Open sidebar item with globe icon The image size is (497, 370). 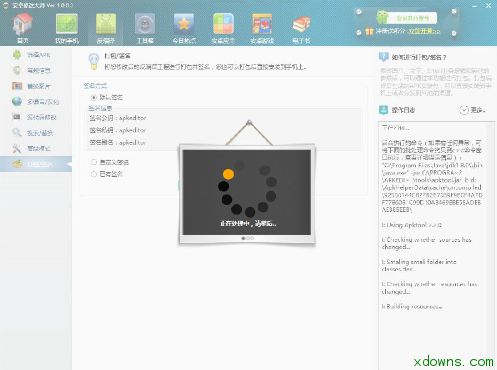[x=36, y=102]
